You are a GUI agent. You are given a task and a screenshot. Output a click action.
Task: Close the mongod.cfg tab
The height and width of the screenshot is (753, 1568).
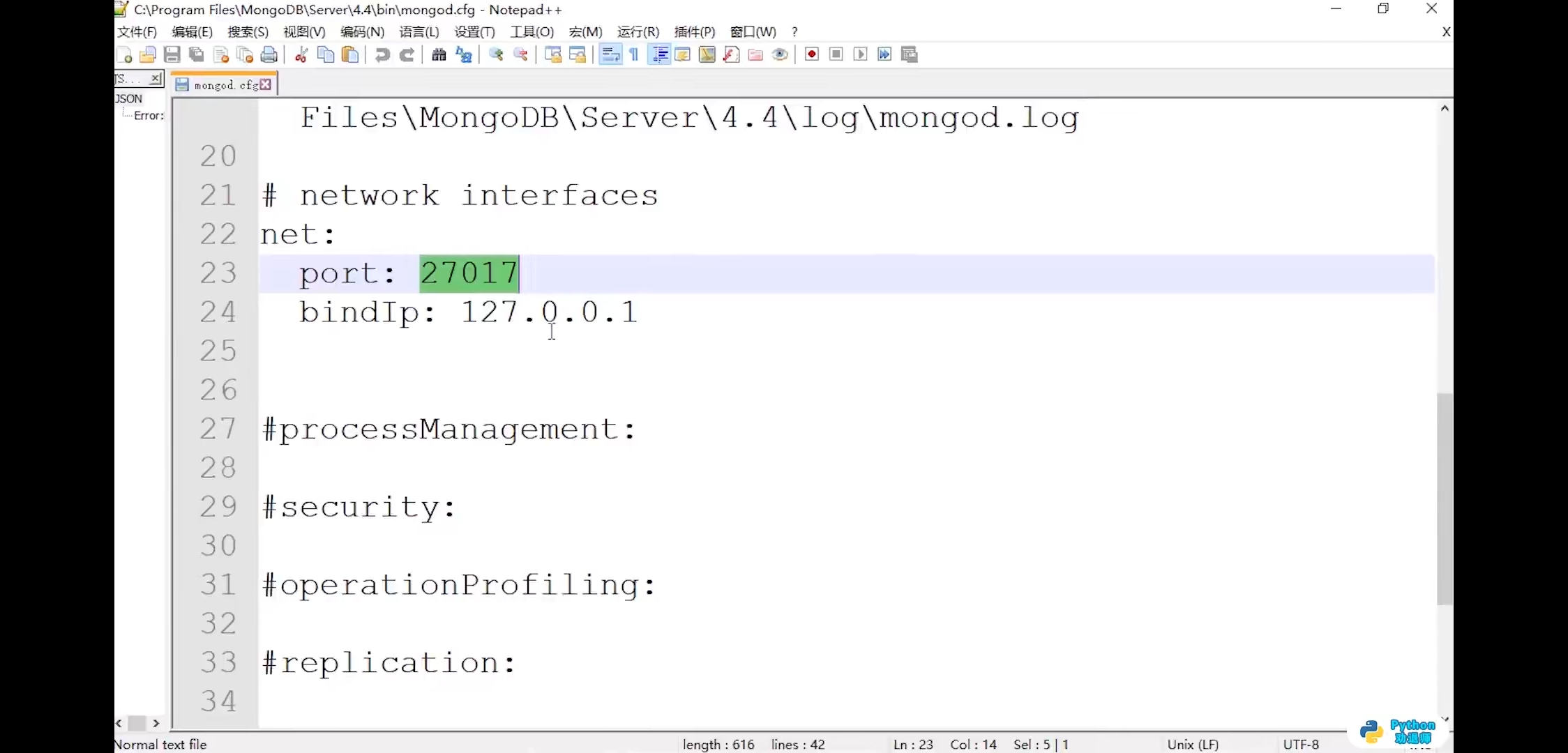point(266,84)
